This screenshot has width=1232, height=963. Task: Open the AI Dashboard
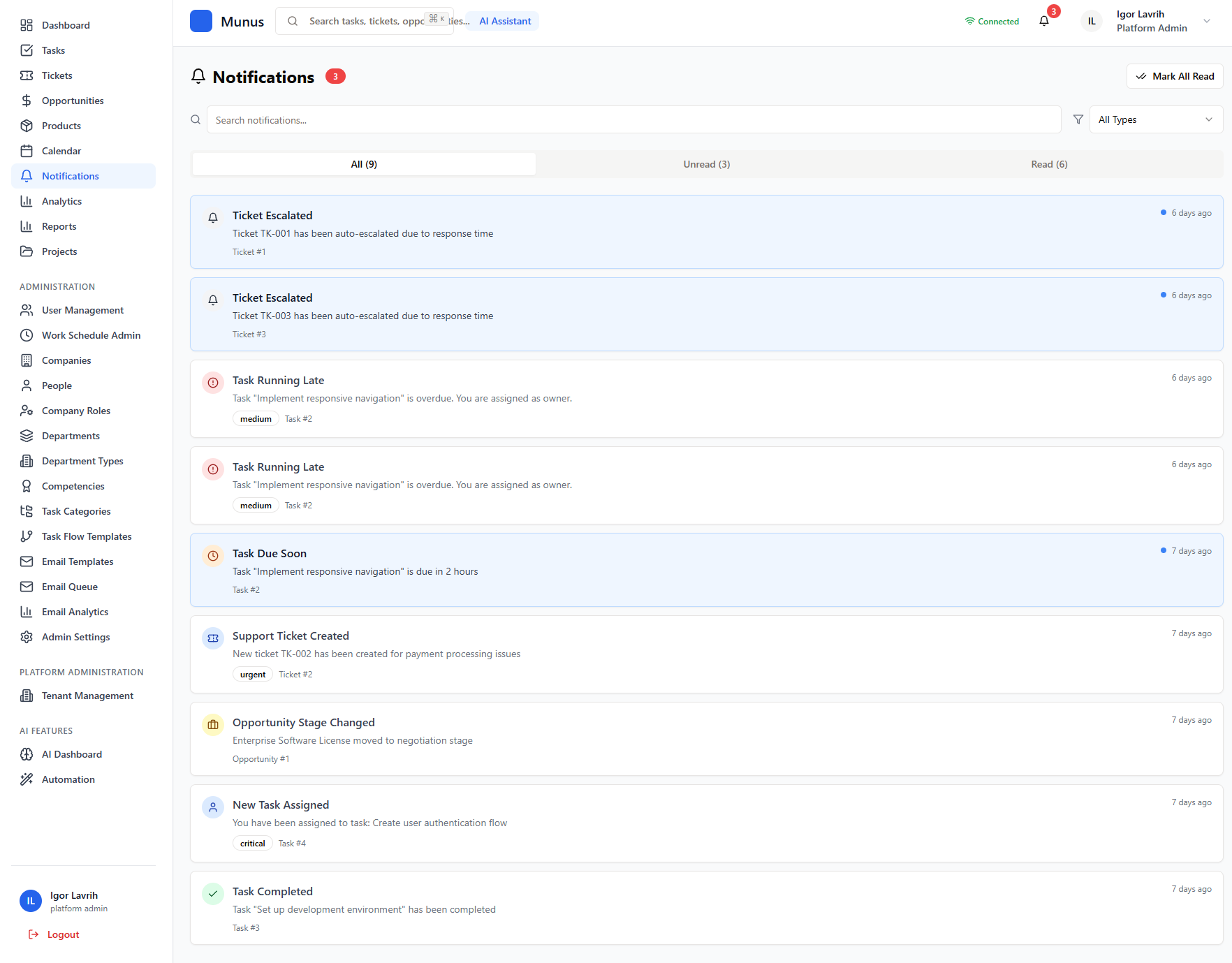(x=71, y=754)
